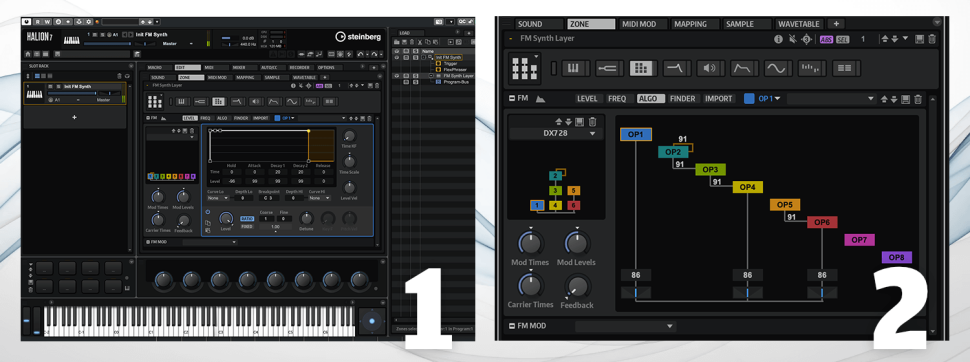
Task: Delete the FM Synth Layer preset with trash icon
Action: click(932, 39)
